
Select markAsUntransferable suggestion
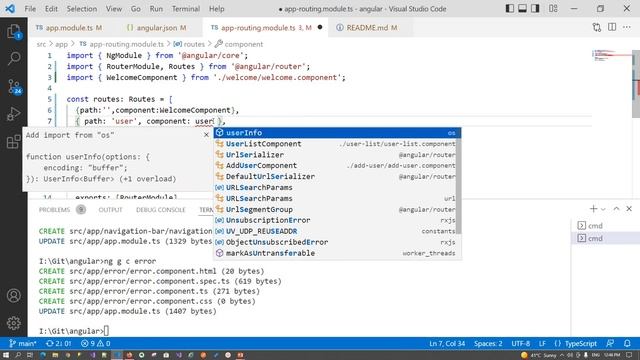point(335,253)
